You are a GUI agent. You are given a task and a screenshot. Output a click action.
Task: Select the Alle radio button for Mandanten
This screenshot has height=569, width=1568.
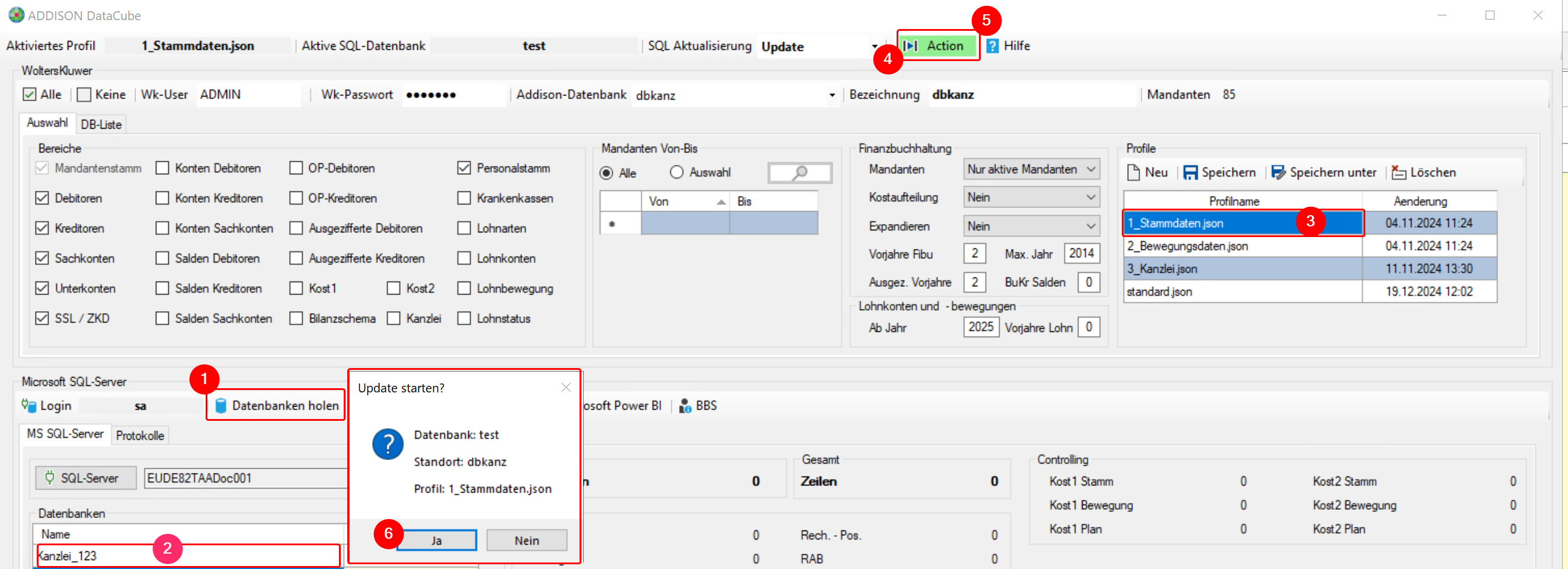coord(606,174)
